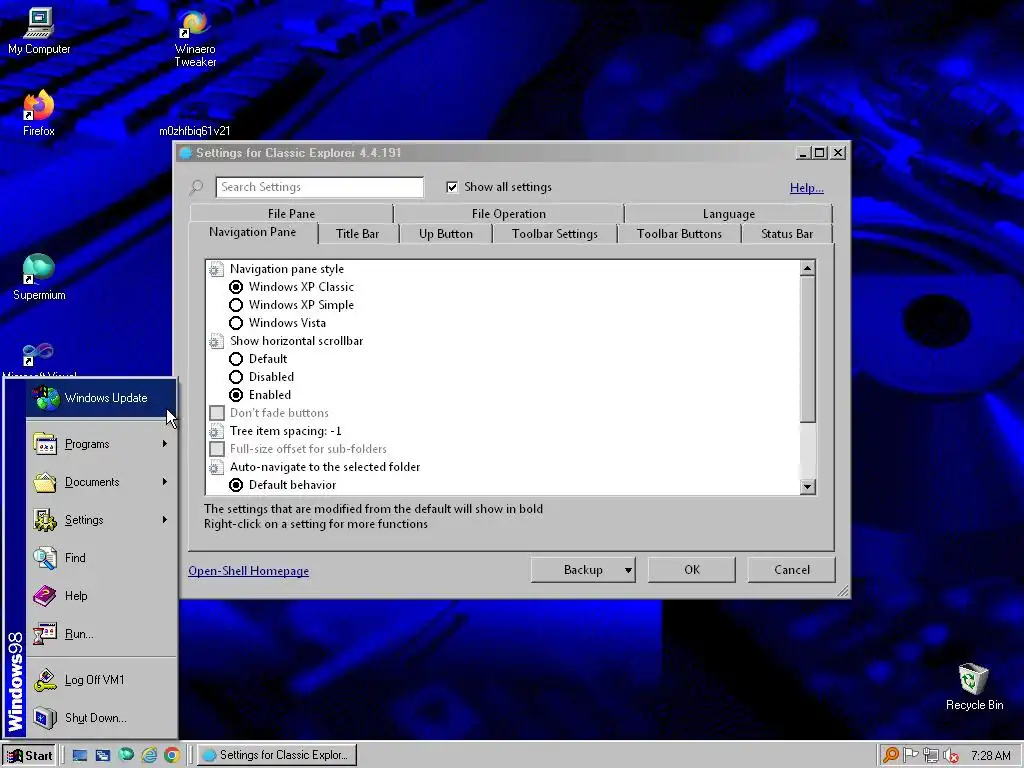Click the magnifier icon in system tray
Image resolution: width=1024 pixels, height=768 pixels.
coord(890,755)
